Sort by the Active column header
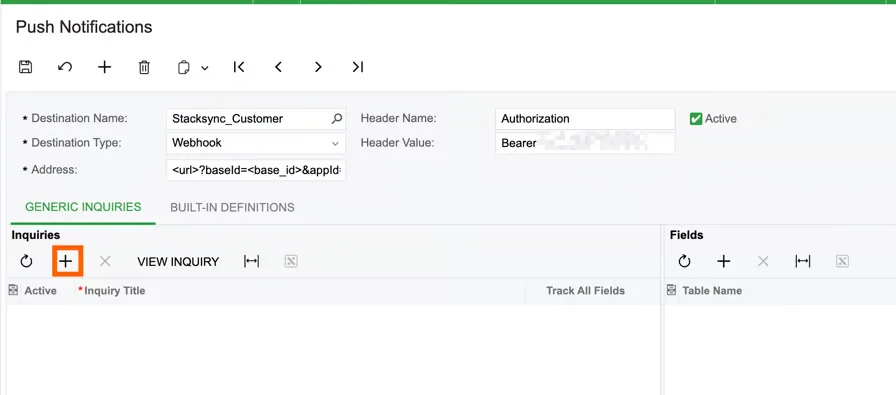896x395 pixels. [40, 290]
